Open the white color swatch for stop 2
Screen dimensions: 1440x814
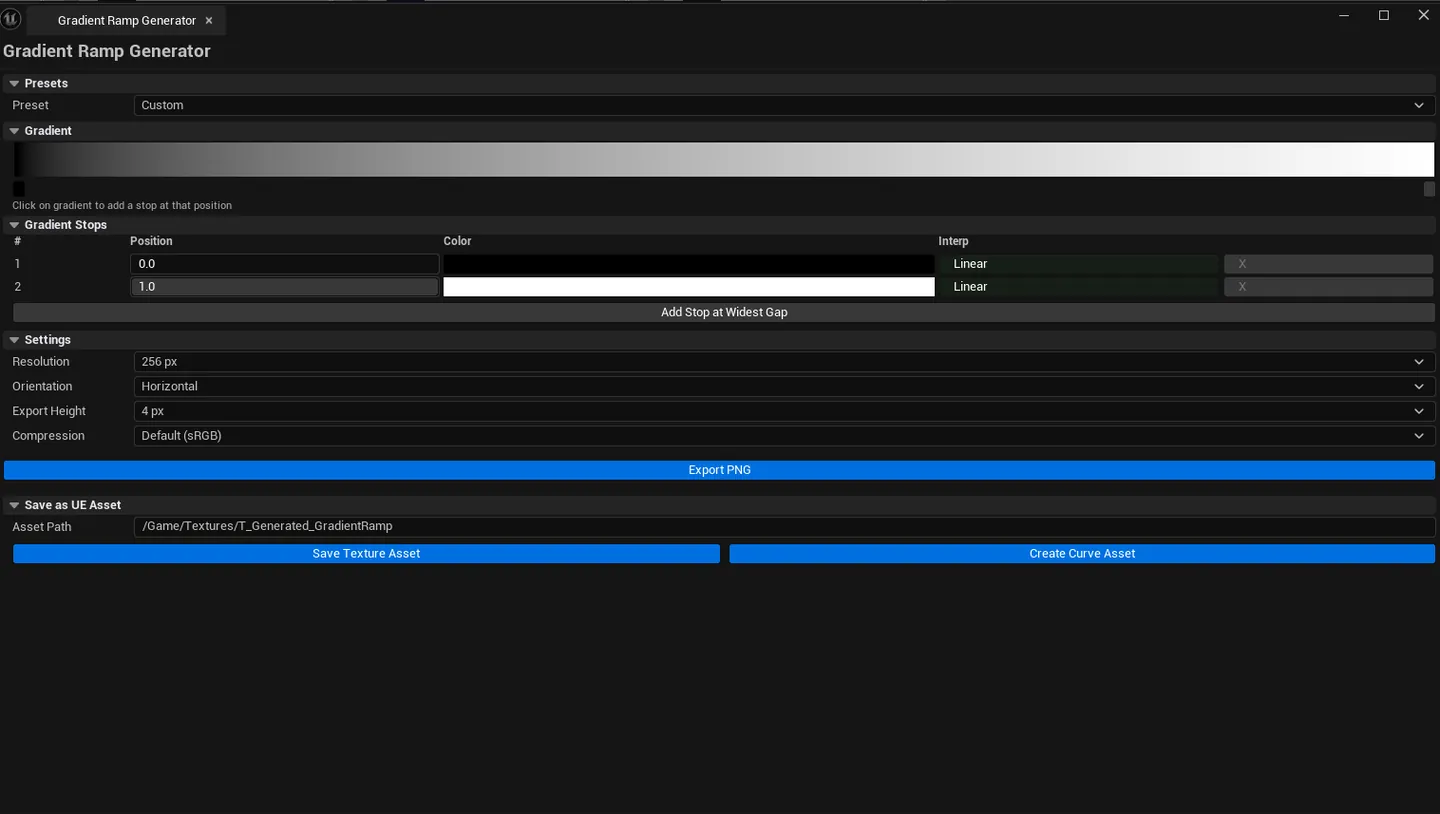pos(689,287)
